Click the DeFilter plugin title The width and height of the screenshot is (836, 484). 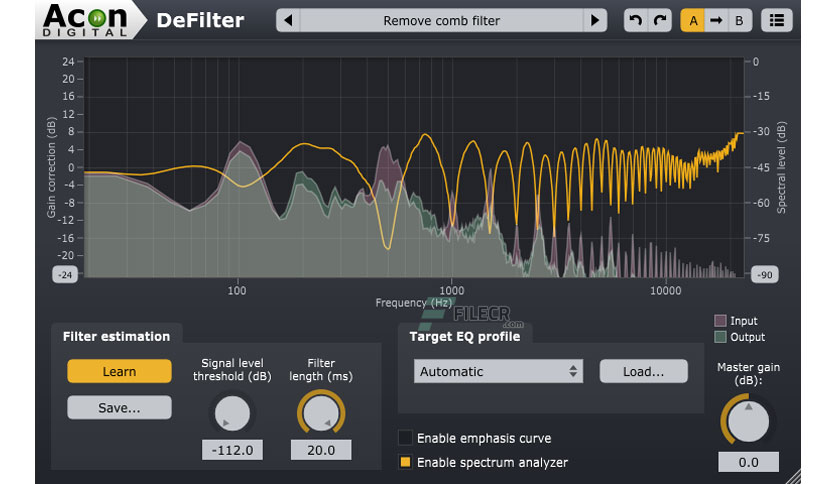coord(200,21)
